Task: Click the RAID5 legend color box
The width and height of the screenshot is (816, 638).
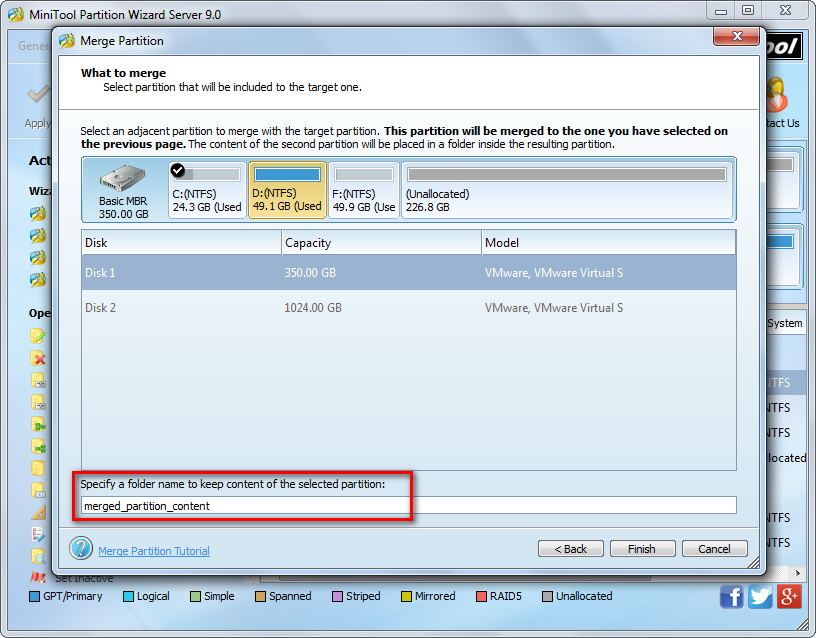Action: pyautogui.click(x=481, y=596)
